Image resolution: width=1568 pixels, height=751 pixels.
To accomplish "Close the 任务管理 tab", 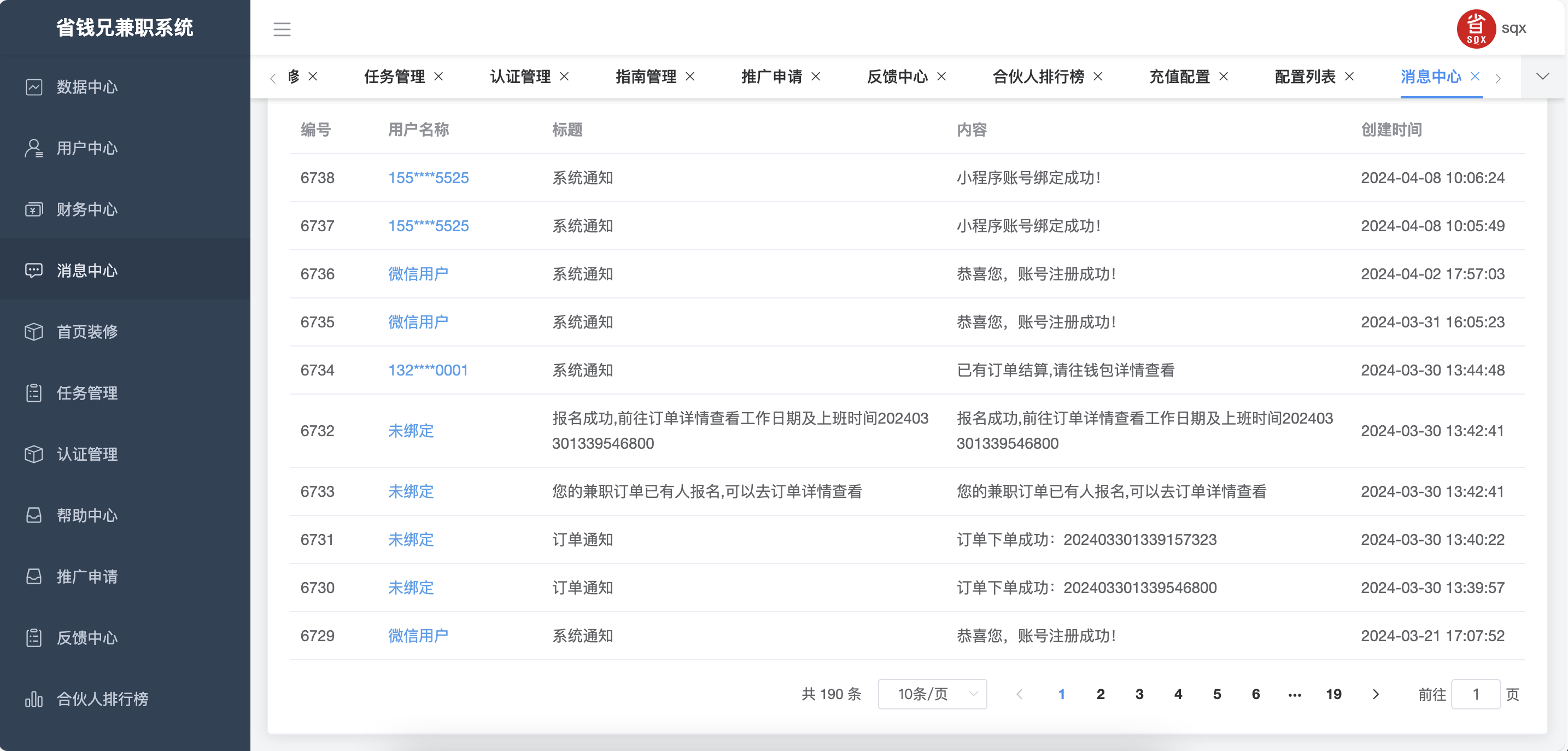I will [x=438, y=77].
